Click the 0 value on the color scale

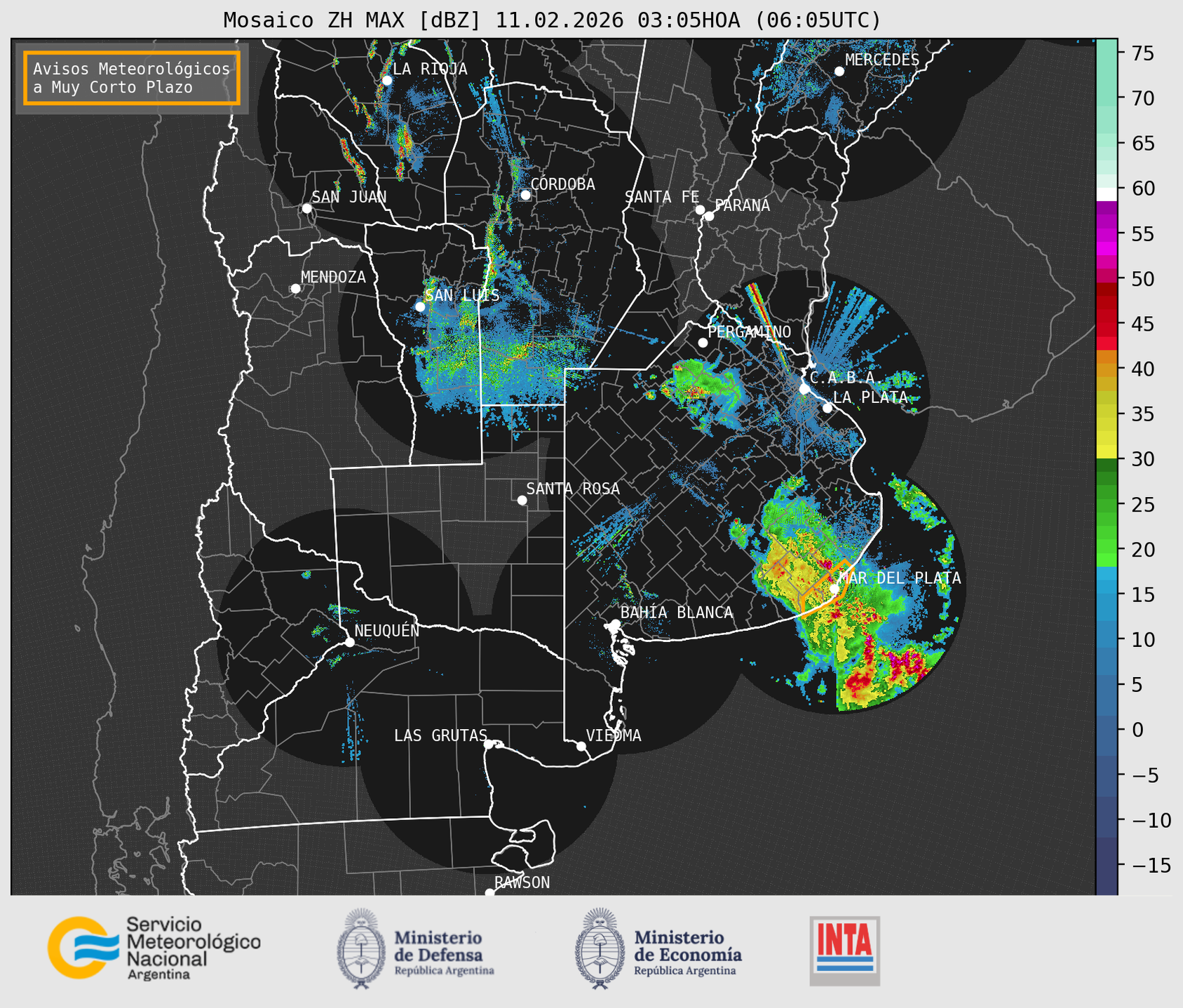pos(1137,730)
